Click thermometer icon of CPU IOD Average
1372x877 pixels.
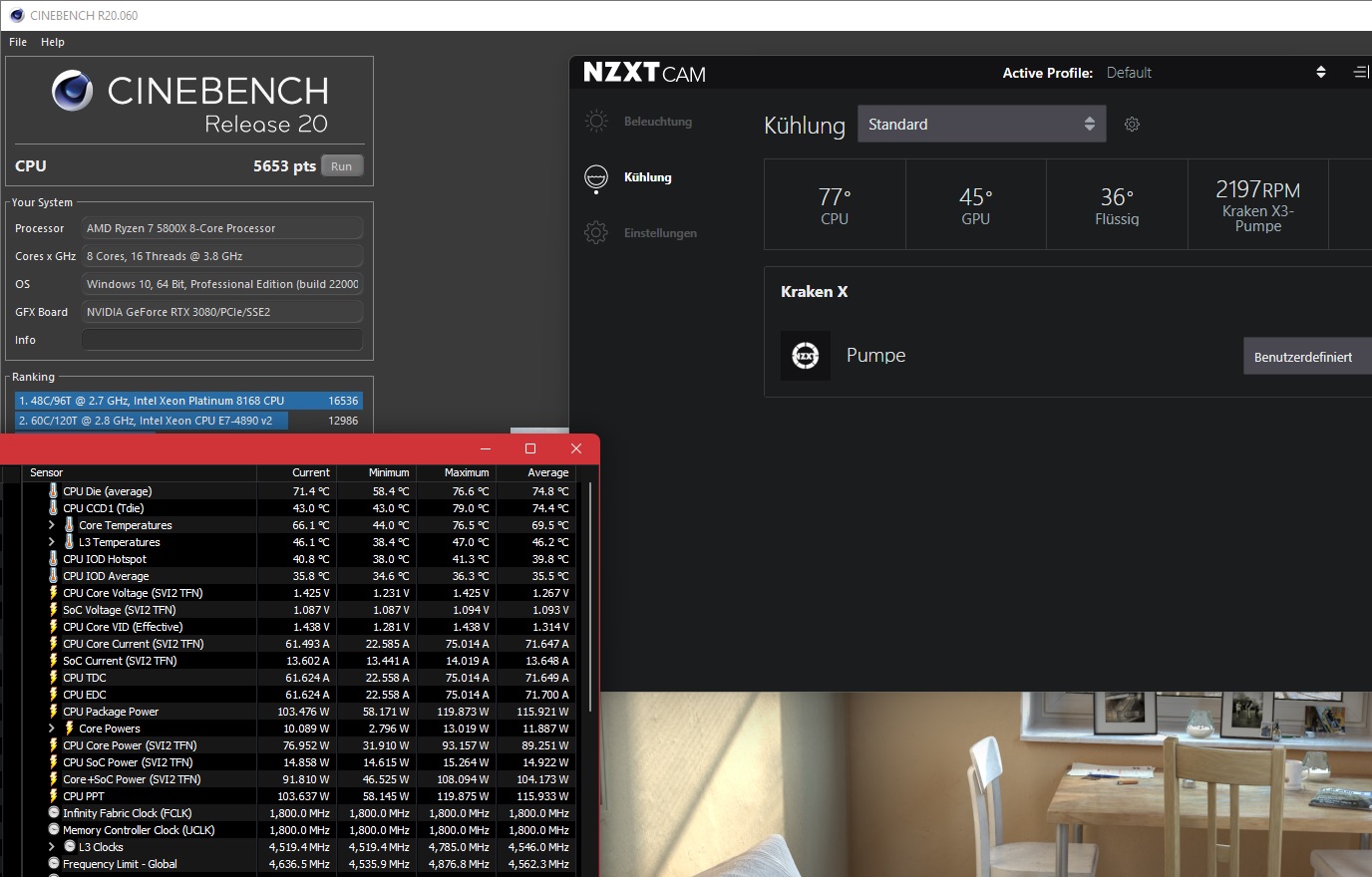pyautogui.click(x=54, y=576)
